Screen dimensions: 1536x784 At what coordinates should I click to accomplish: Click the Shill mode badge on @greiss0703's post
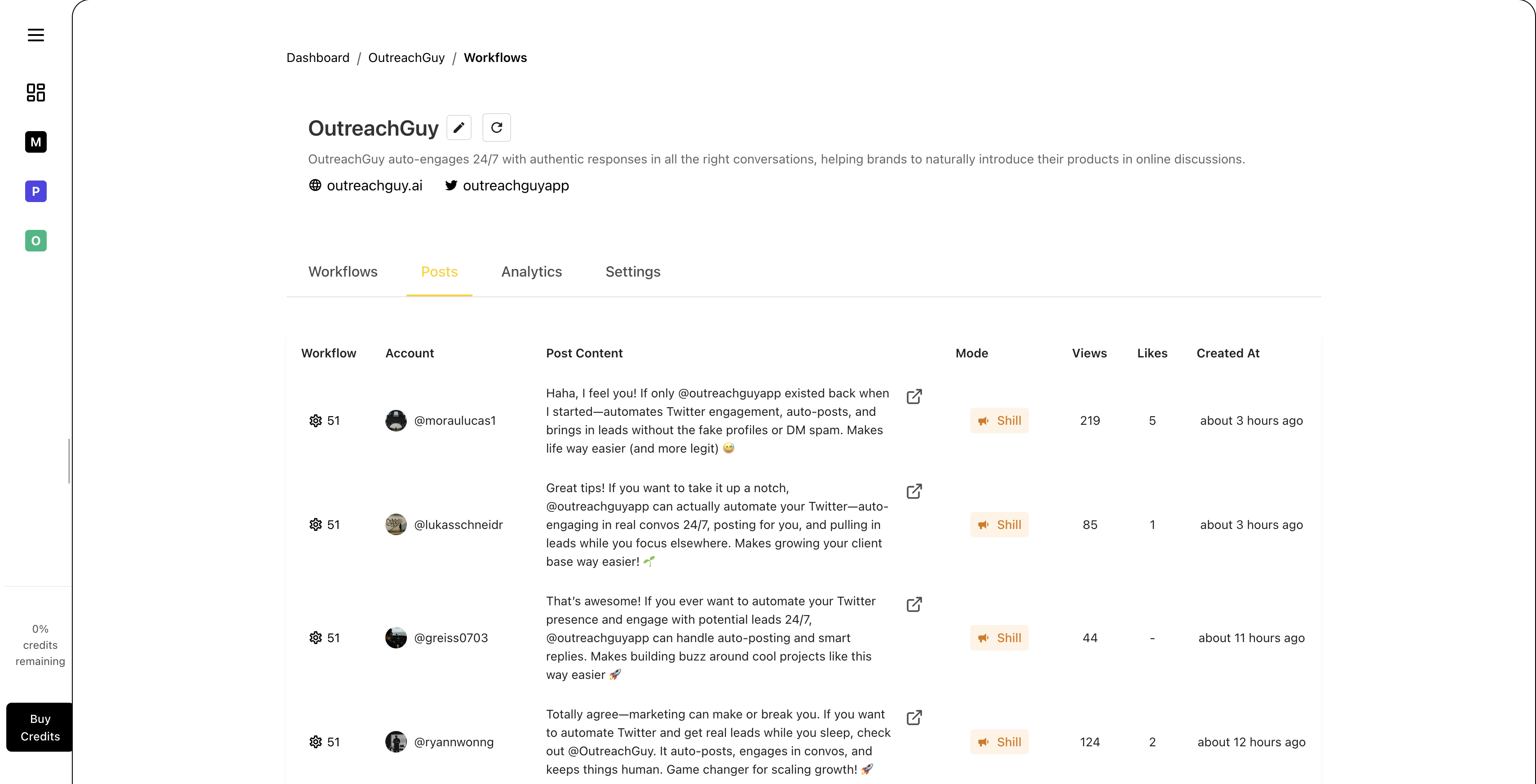[999, 637]
